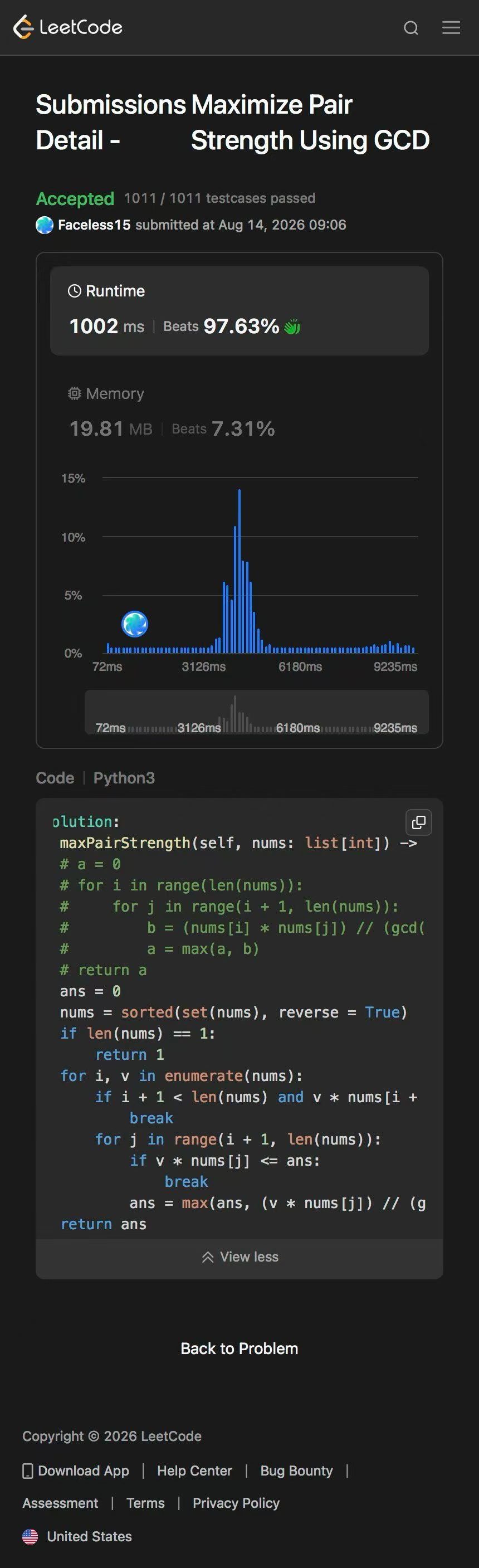Viewport: 479px width, 1568px height.
Task: Collapse code with View less
Action: click(239, 1257)
